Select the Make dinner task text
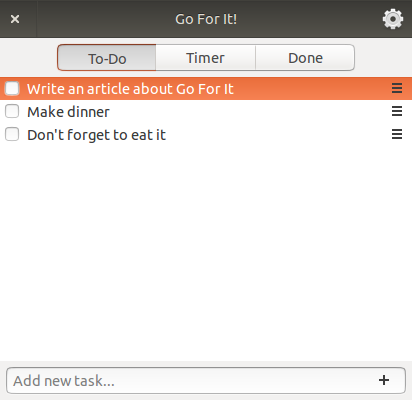 pos(68,112)
